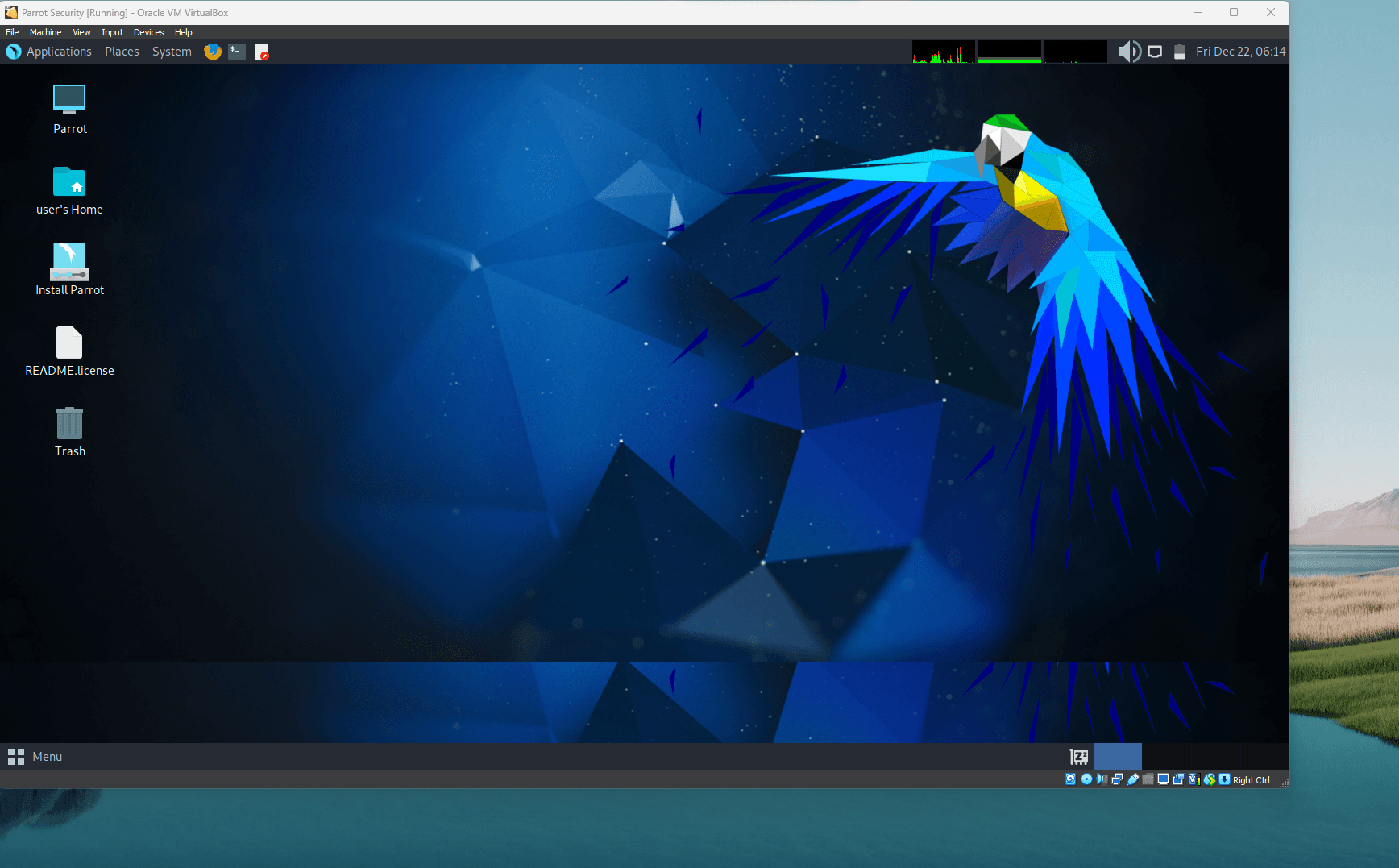Open the terminal launcher in top panel
This screenshot has height=868, width=1399.
coord(237,52)
